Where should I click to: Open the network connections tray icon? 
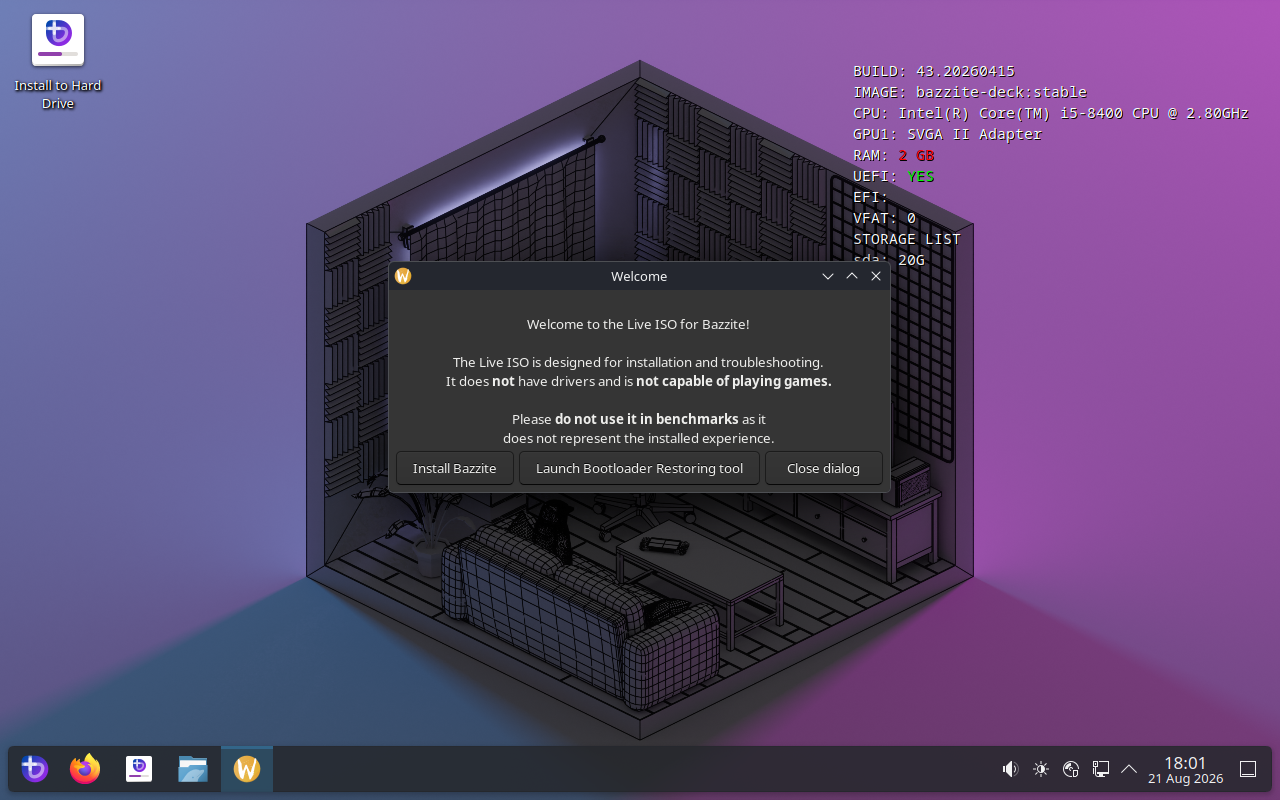point(1101,769)
